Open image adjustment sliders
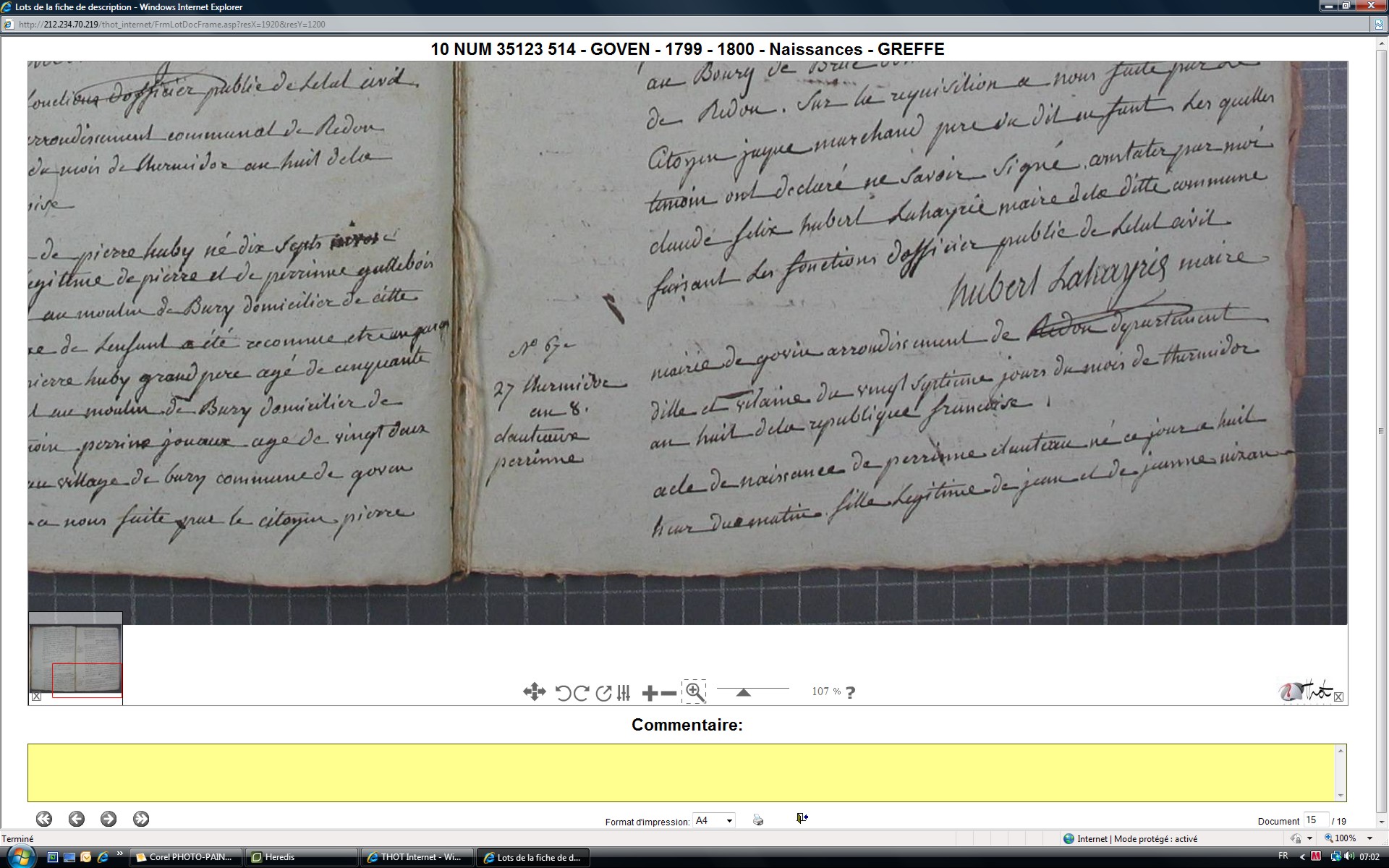1389x868 pixels. pyautogui.click(x=624, y=693)
